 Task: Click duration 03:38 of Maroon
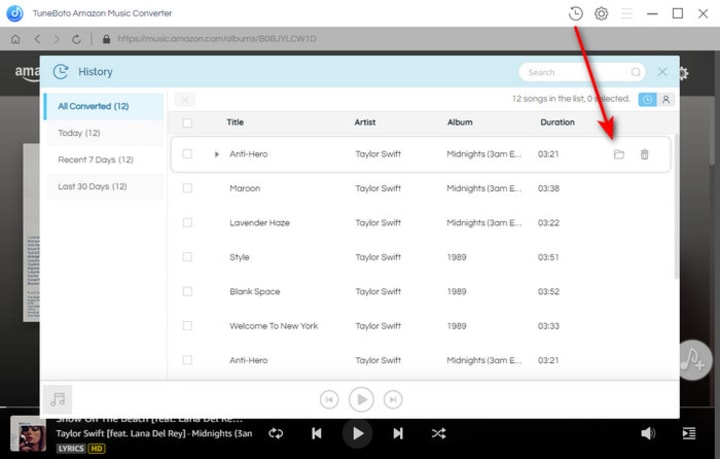pyautogui.click(x=549, y=188)
